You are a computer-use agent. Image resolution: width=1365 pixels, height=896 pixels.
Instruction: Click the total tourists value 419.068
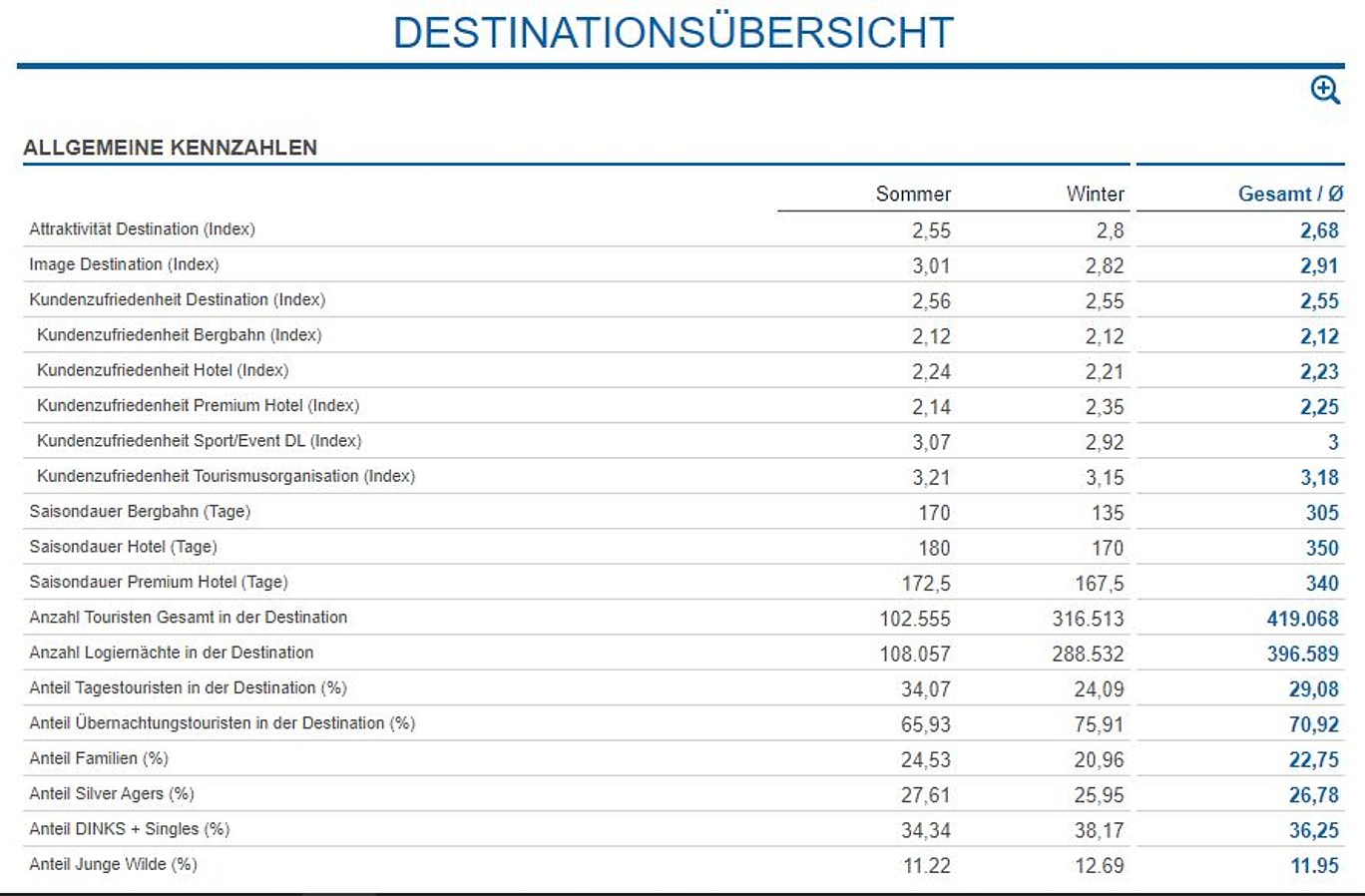pyautogui.click(x=1302, y=619)
